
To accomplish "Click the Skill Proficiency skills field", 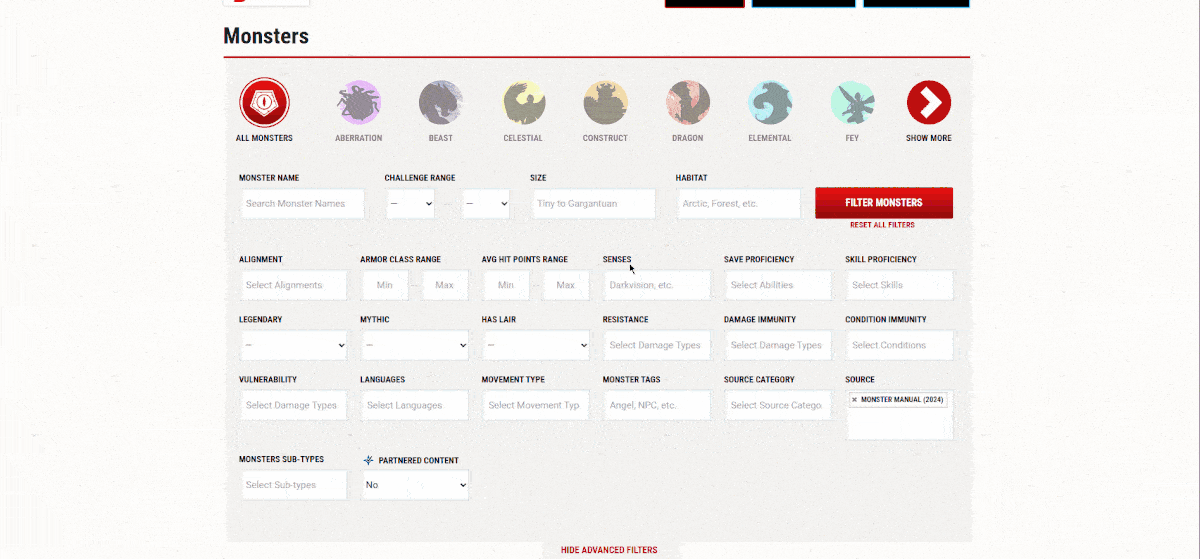I will coord(899,285).
